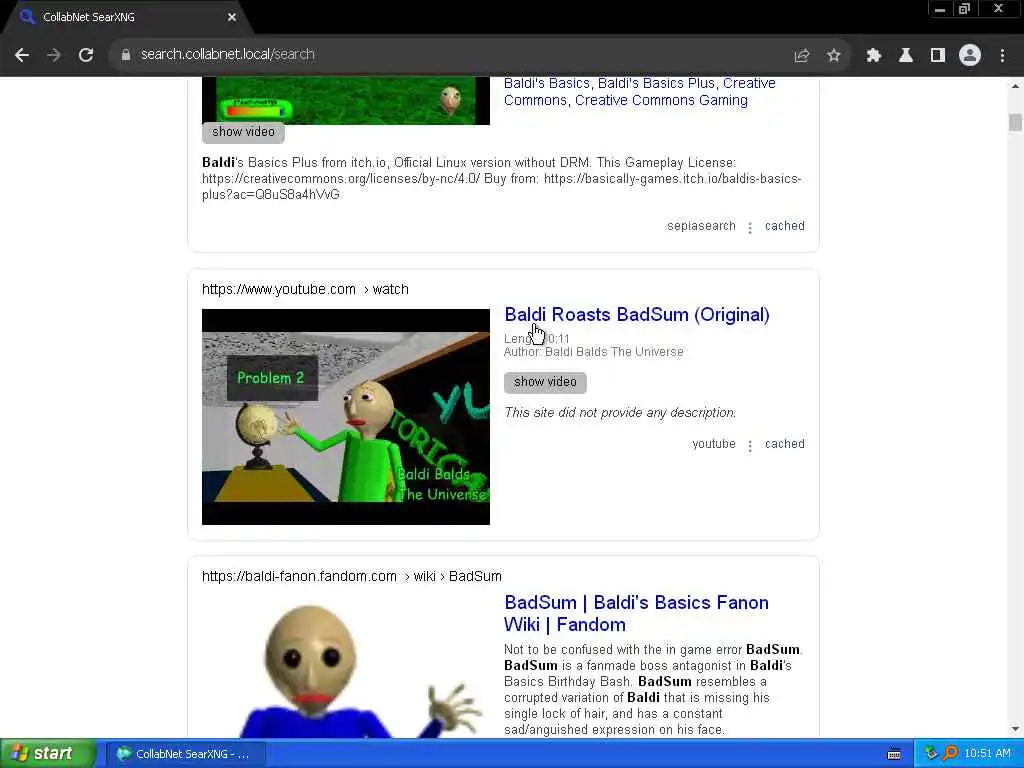Image resolution: width=1024 pixels, height=768 pixels.
Task: Click the youtube engine label
Action: tap(714, 444)
